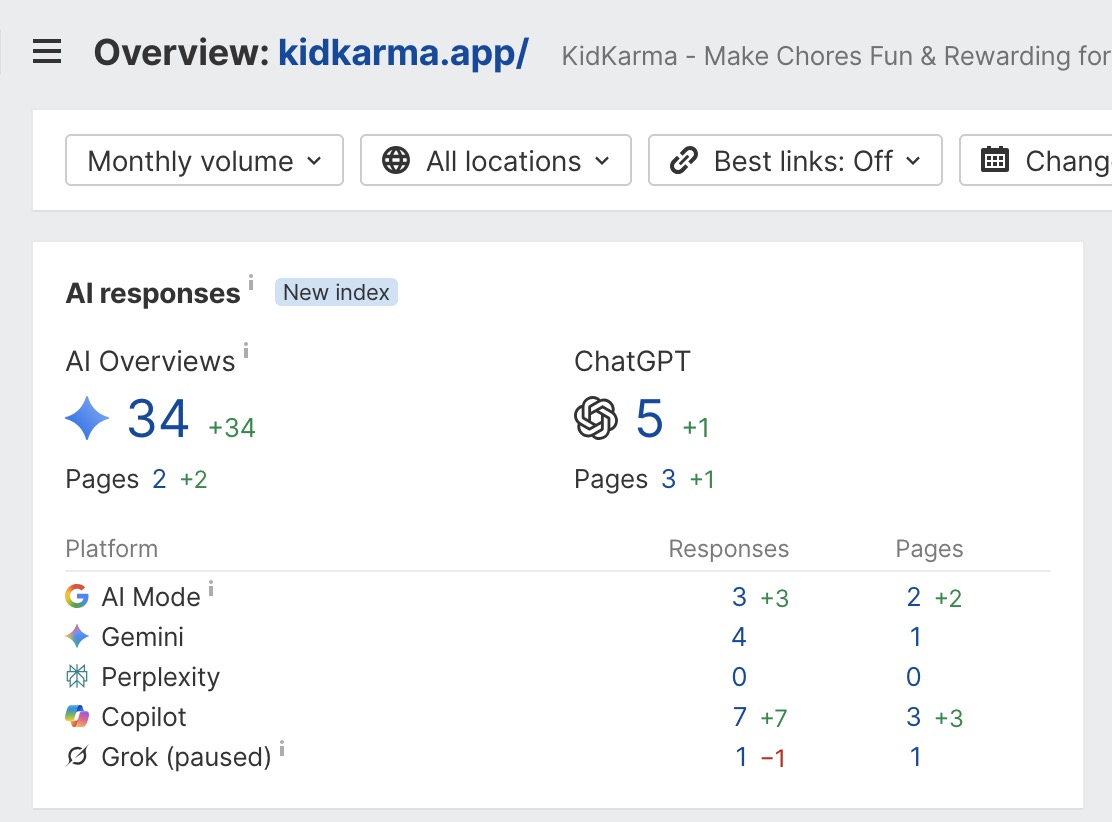Viewport: 1112px width, 822px height.
Task: Open Perplexity pages value 0
Action: (913, 677)
